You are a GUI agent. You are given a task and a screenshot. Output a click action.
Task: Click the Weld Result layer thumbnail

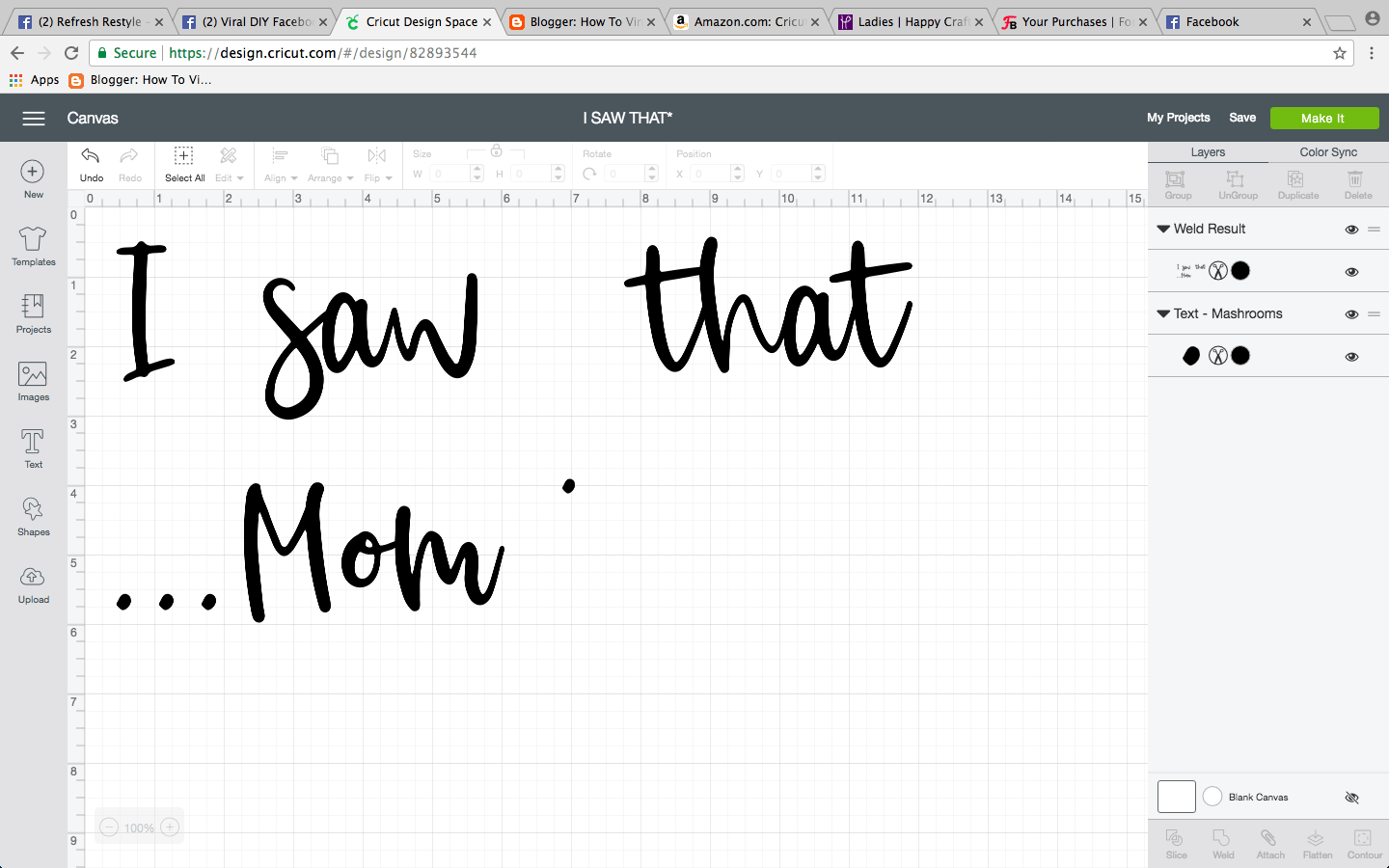(x=1190, y=271)
